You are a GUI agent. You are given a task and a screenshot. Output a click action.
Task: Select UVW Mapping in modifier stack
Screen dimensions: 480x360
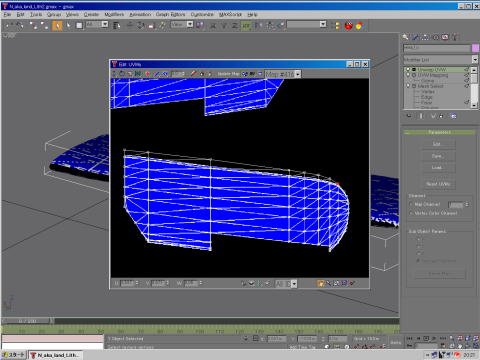tap(433, 75)
